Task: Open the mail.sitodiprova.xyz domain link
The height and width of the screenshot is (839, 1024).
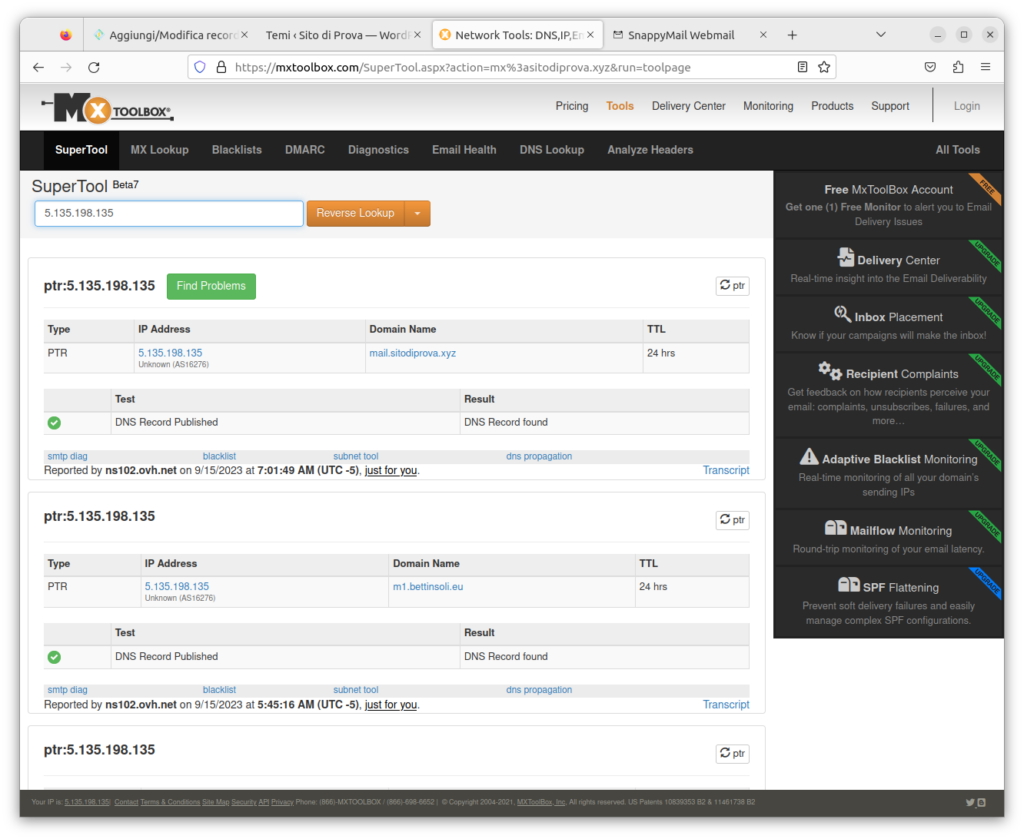Action: click(412, 353)
